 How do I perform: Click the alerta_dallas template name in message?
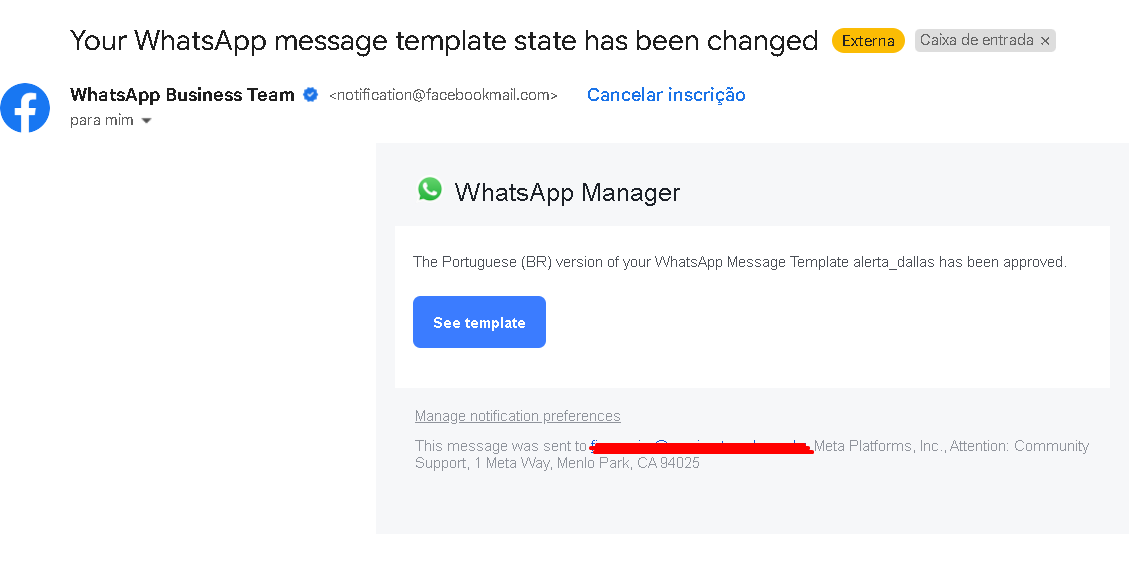pyautogui.click(x=894, y=262)
